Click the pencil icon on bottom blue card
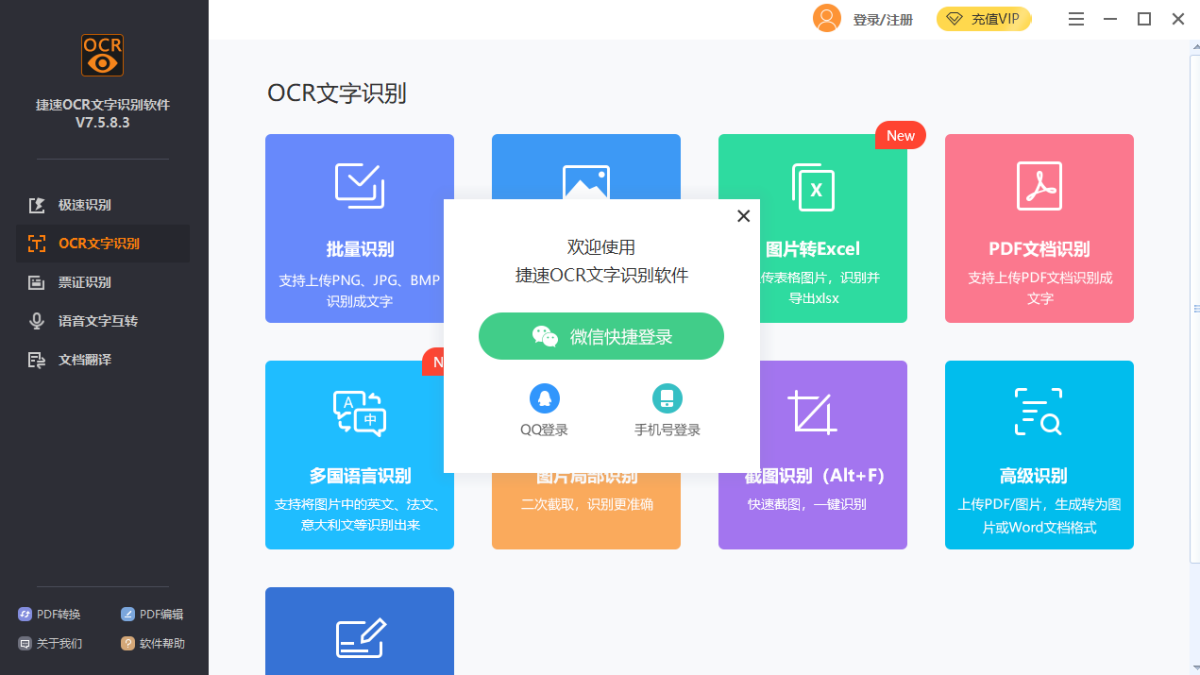The image size is (1200, 675). pos(359,637)
